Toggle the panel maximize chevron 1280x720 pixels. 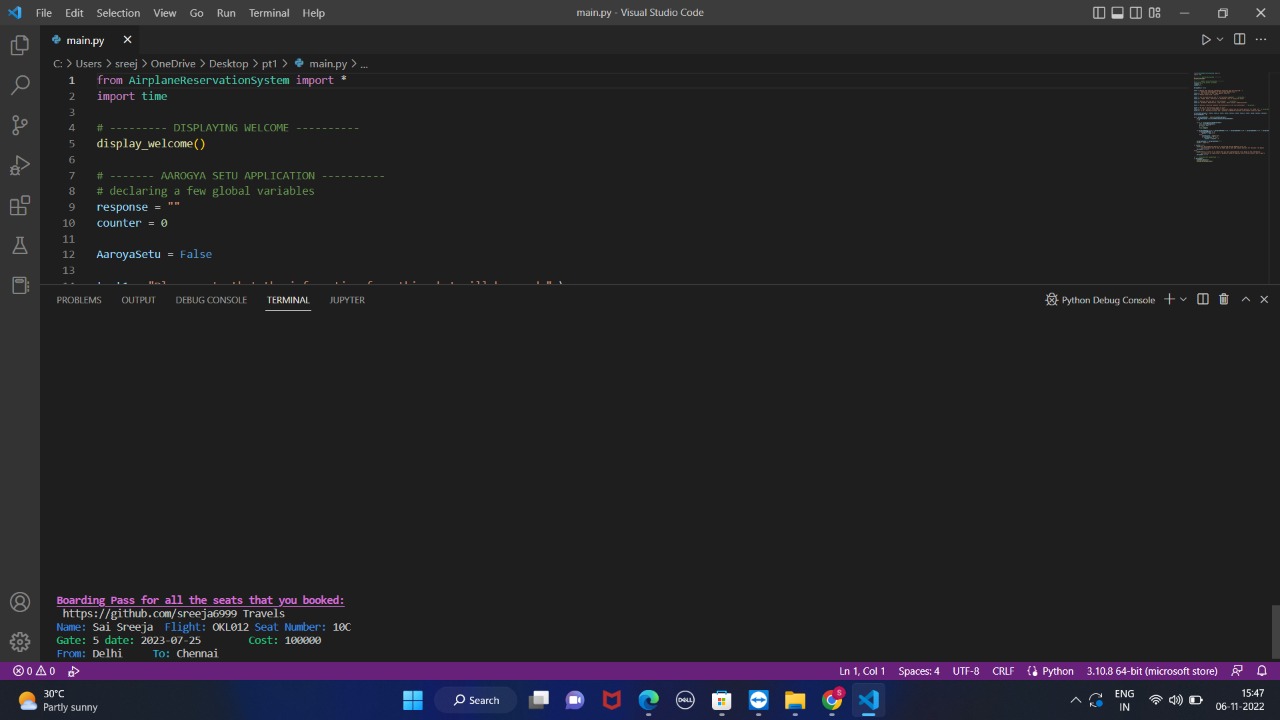point(1245,299)
